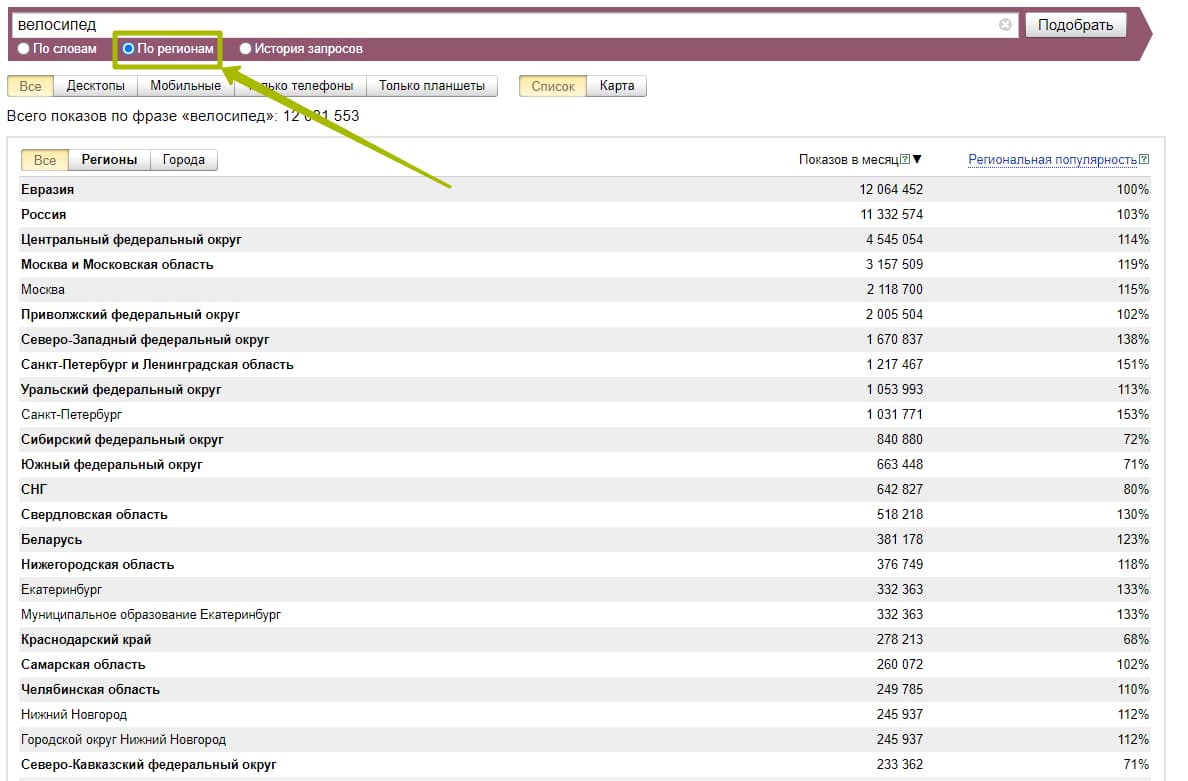This screenshot has width=1188, height=781.
Task: Switch to the Десктопы device tab
Action: click(95, 86)
